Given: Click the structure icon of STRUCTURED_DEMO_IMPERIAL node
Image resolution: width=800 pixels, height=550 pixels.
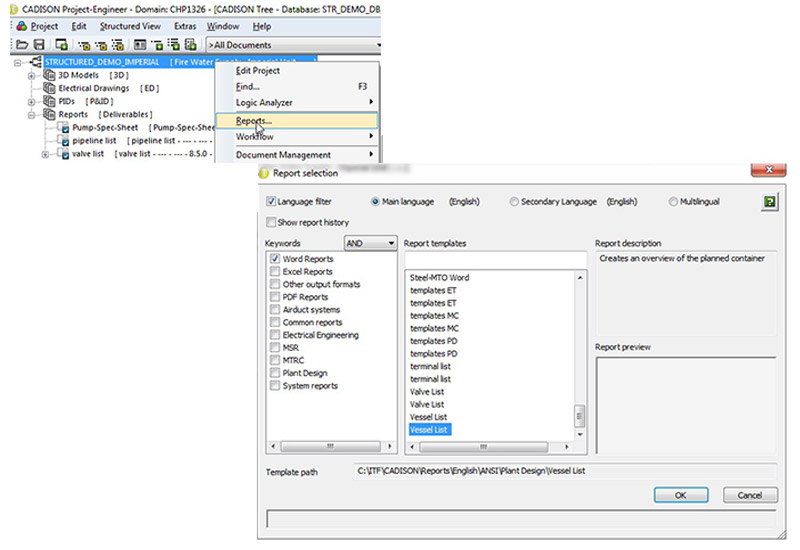Looking at the screenshot, I should click(x=36, y=62).
